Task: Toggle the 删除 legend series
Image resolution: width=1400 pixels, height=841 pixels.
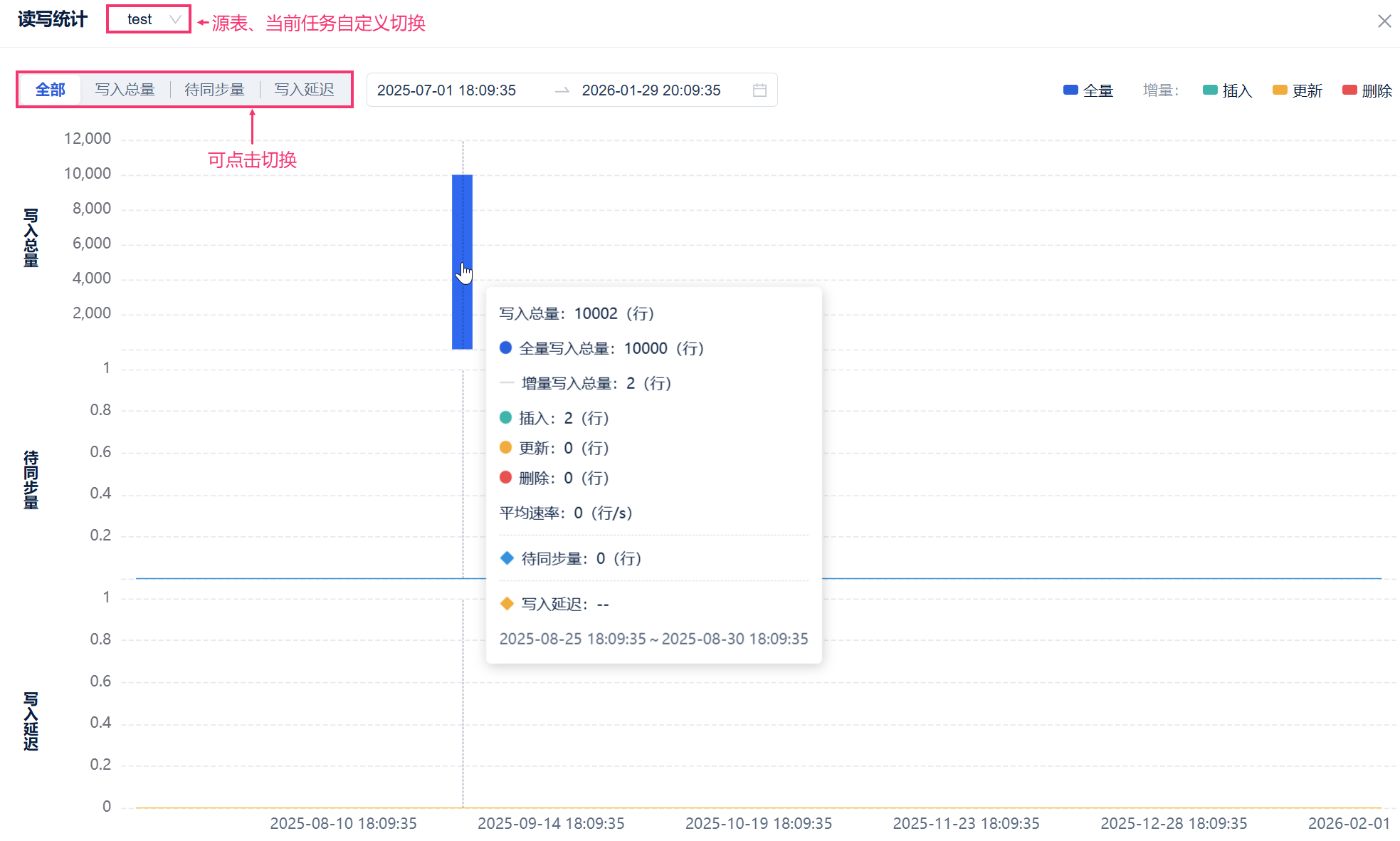Action: pyautogui.click(x=1376, y=90)
